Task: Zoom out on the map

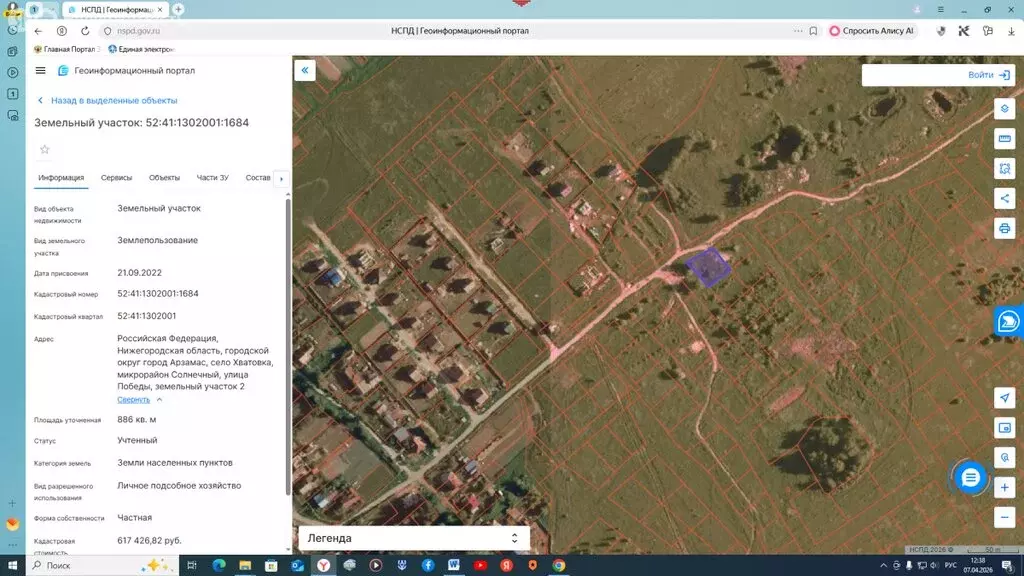Action: (x=1005, y=517)
